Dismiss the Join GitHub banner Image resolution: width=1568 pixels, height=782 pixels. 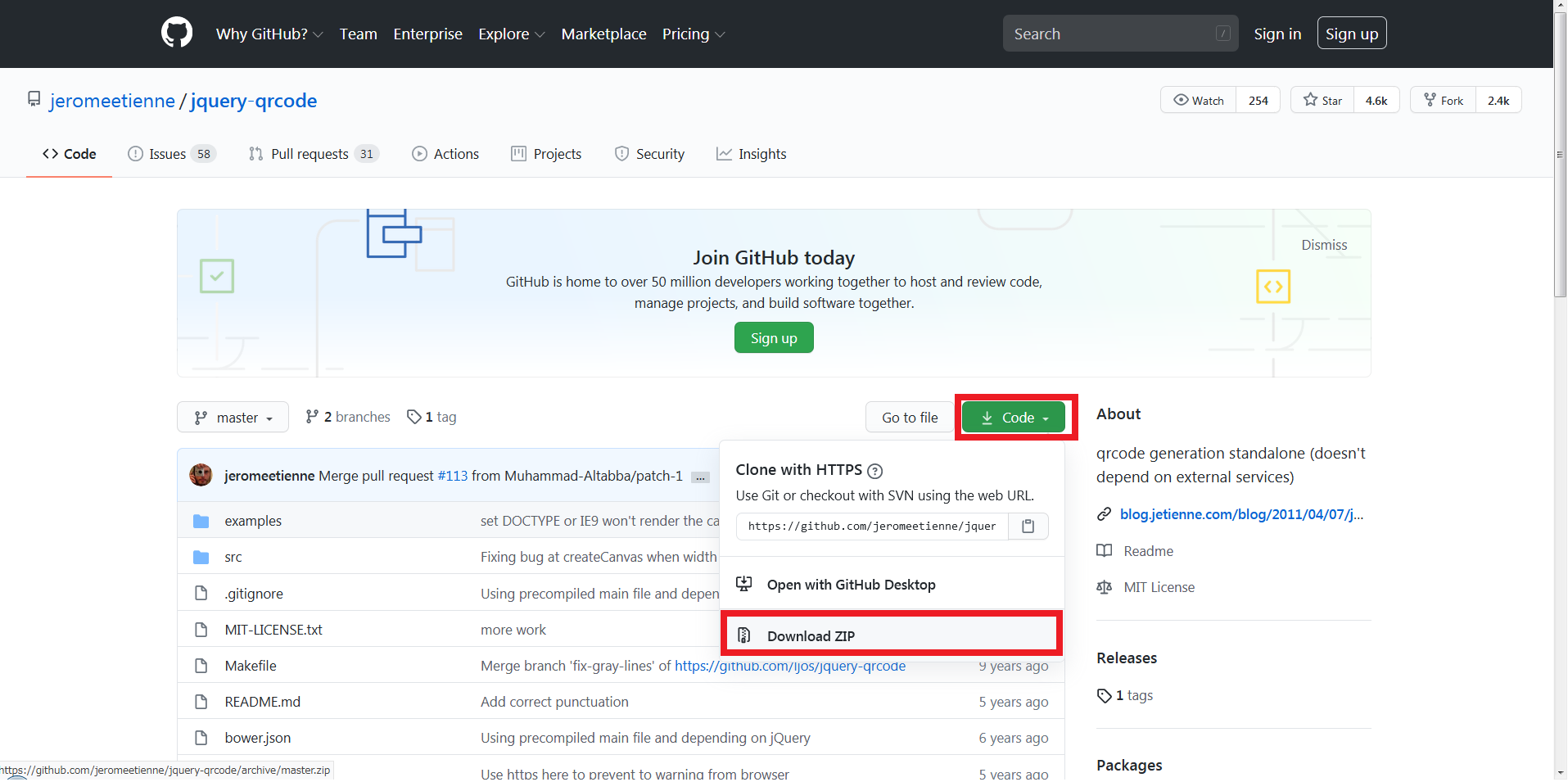pyautogui.click(x=1324, y=245)
